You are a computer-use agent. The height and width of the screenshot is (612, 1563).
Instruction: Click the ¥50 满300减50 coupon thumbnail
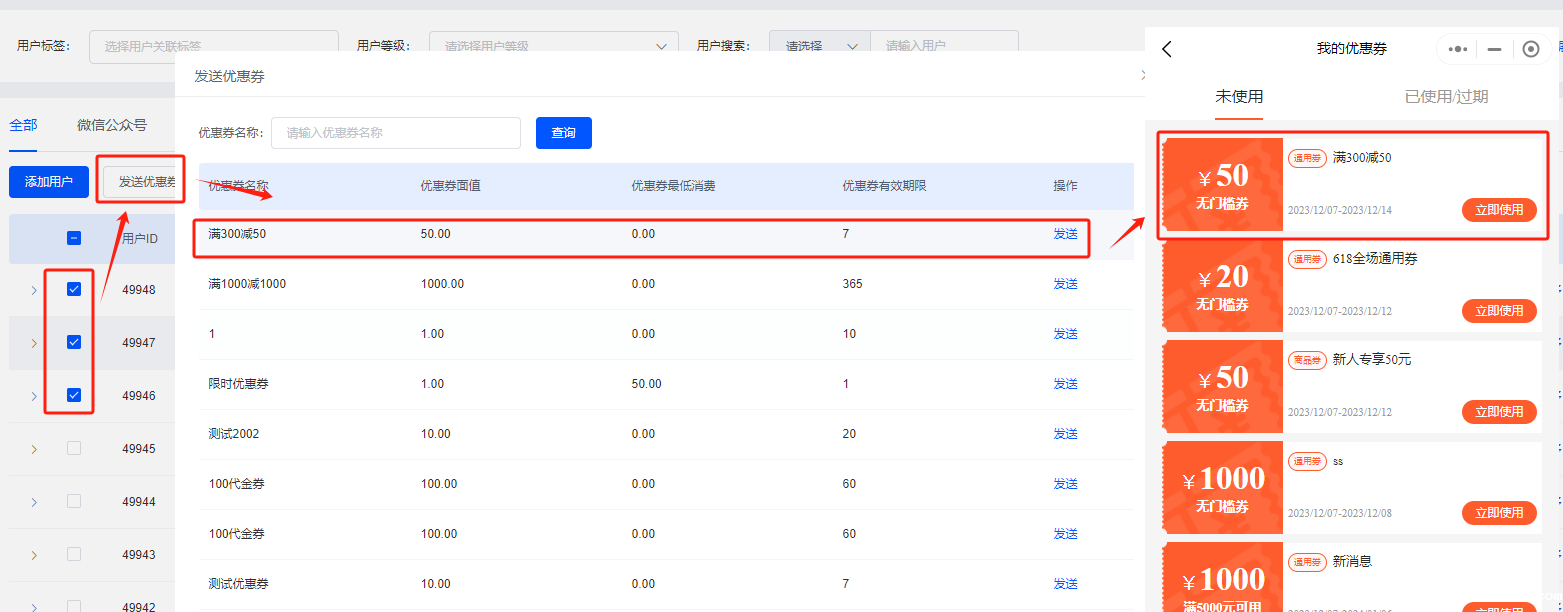1223,185
